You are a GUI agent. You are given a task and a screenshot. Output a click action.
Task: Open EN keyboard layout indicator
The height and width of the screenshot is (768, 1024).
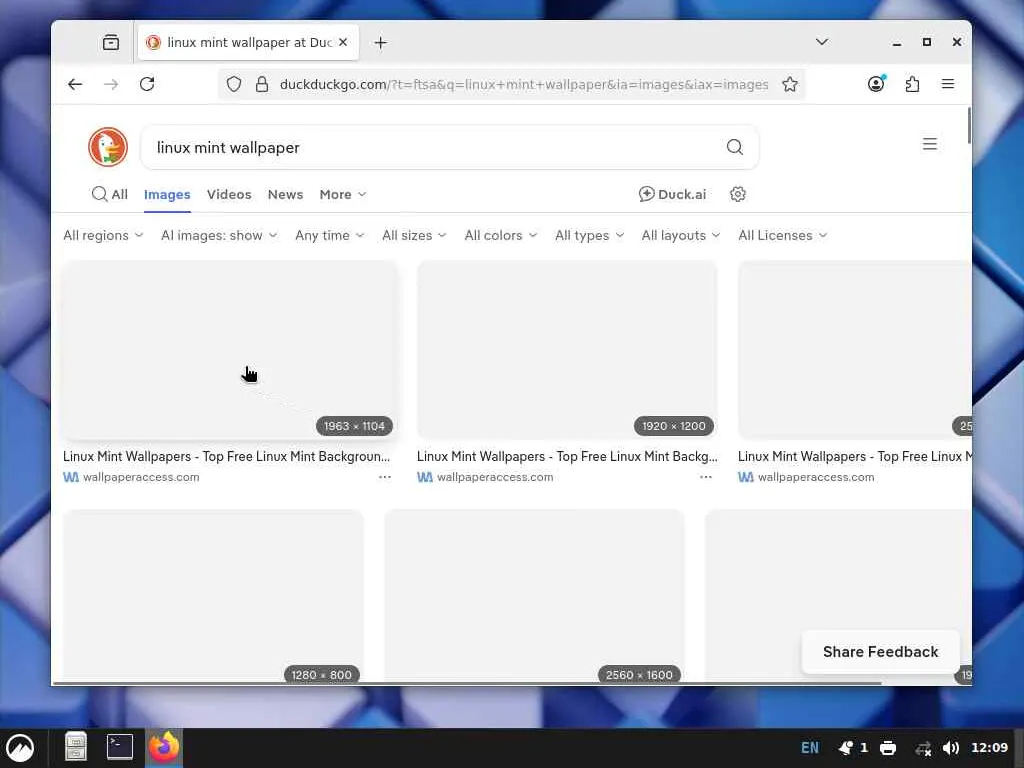(x=810, y=748)
